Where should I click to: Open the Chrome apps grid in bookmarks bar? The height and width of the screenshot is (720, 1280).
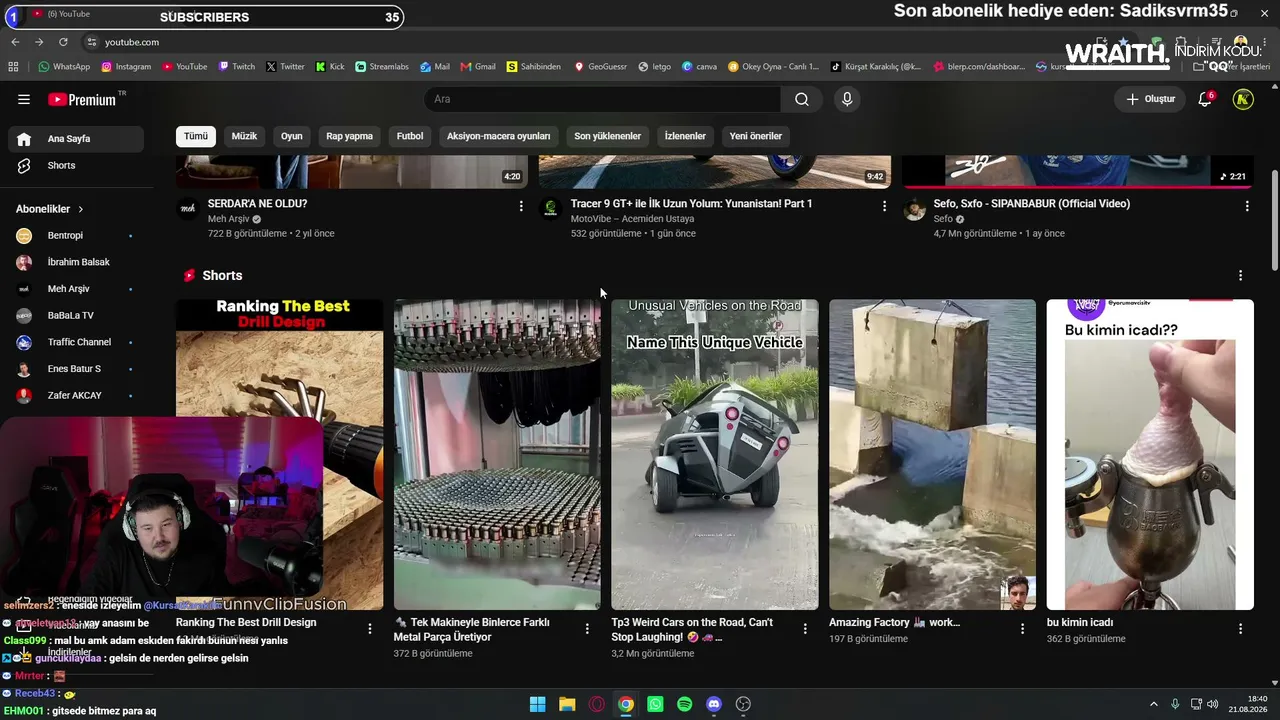[13, 67]
